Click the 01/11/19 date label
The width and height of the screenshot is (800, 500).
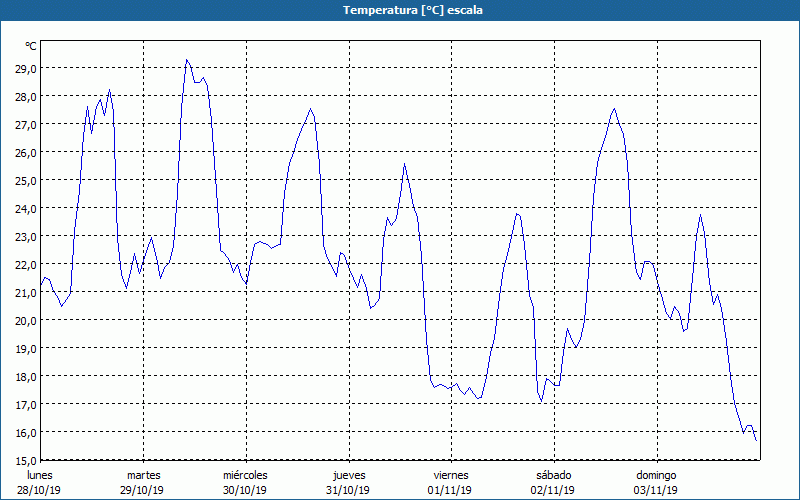coord(450,490)
